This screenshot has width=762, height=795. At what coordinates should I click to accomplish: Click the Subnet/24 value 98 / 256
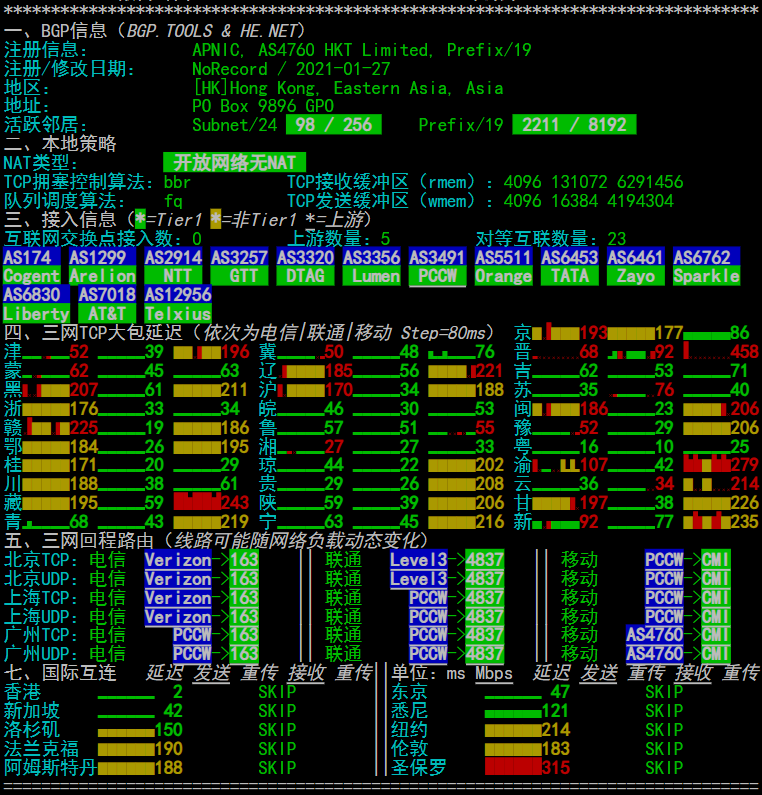[x=329, y=125]
